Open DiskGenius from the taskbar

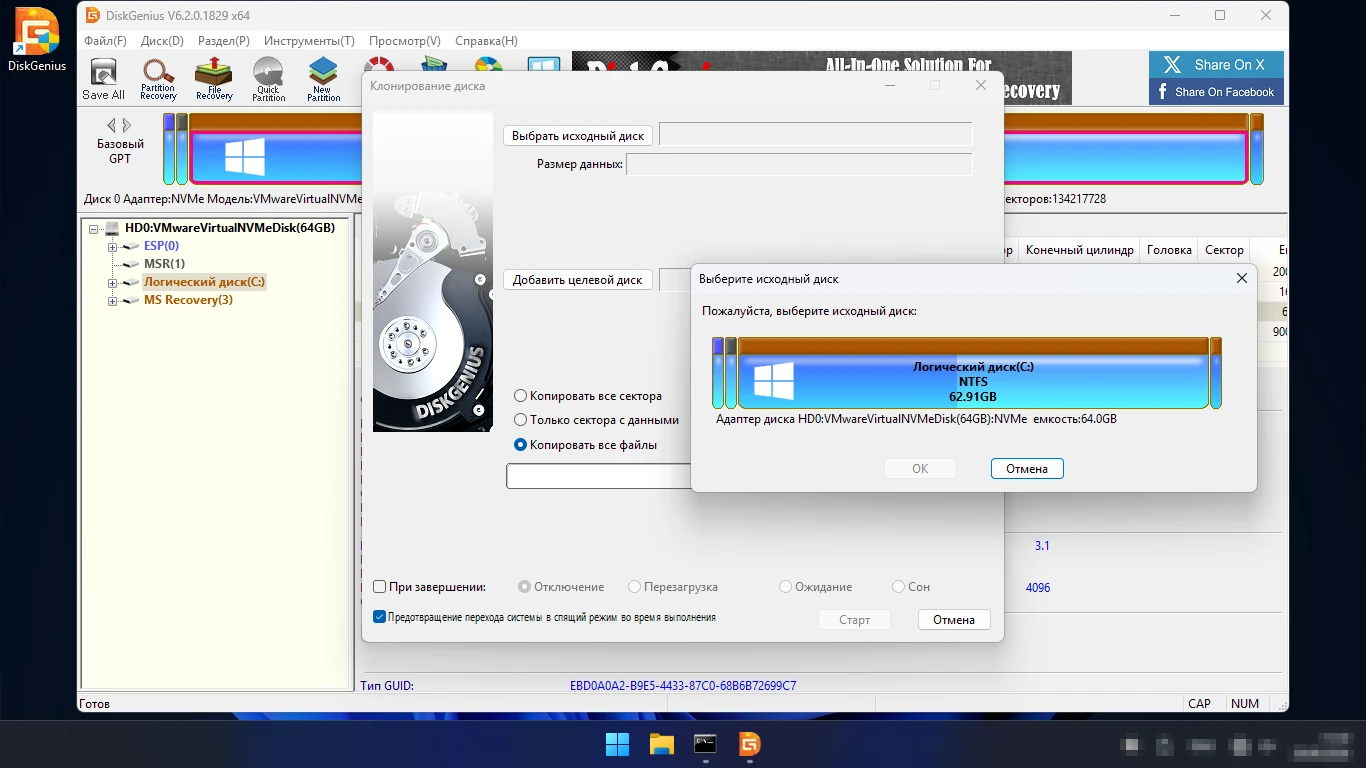click(750, 744)
